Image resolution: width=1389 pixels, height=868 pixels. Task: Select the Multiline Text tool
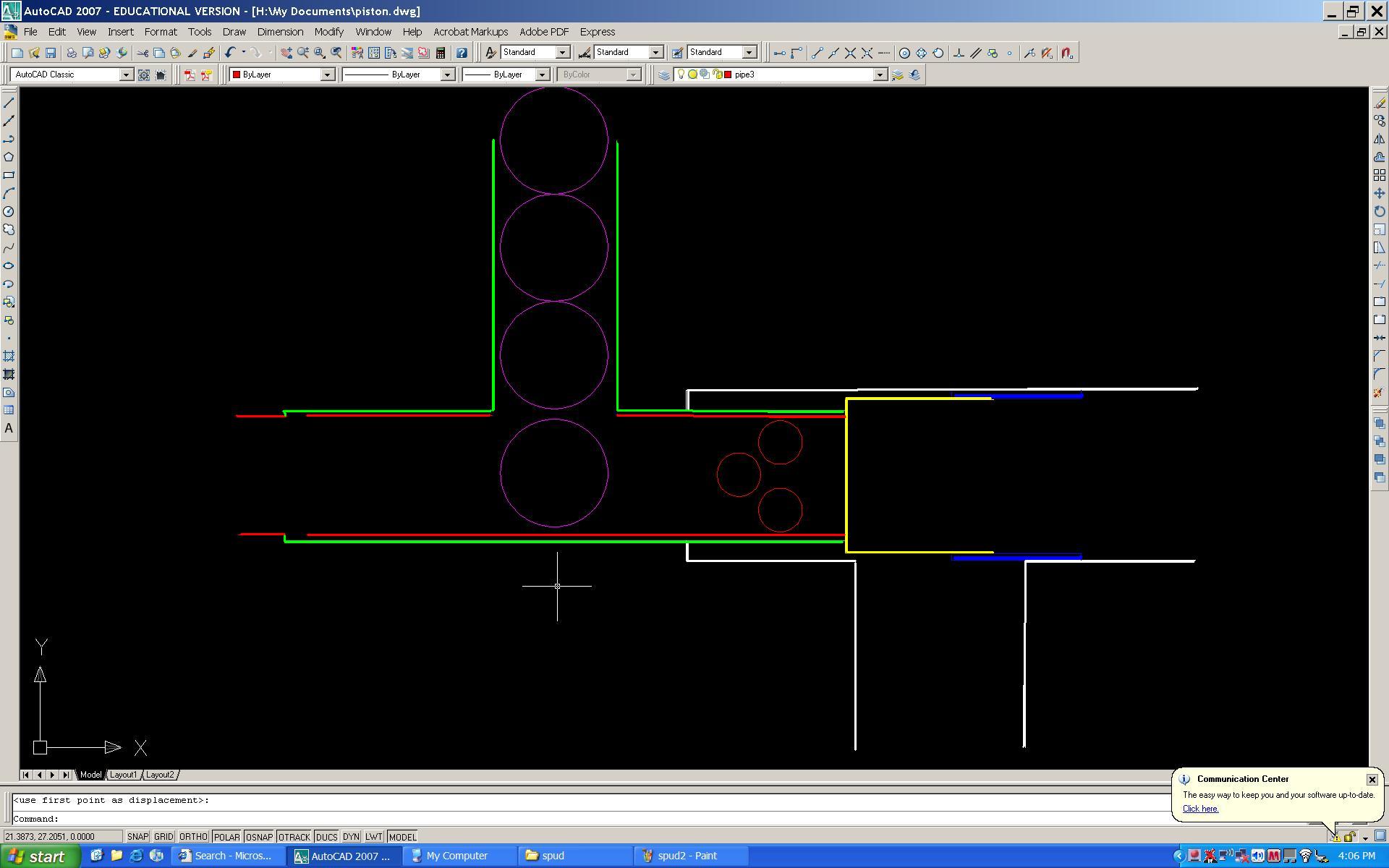[9, 428]
